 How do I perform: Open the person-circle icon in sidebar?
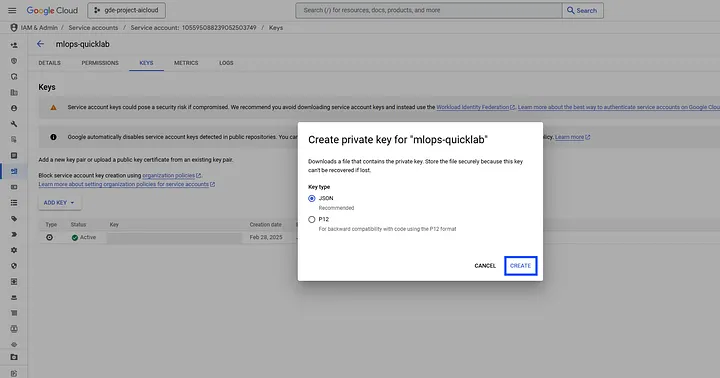click(x=14, y=108)
